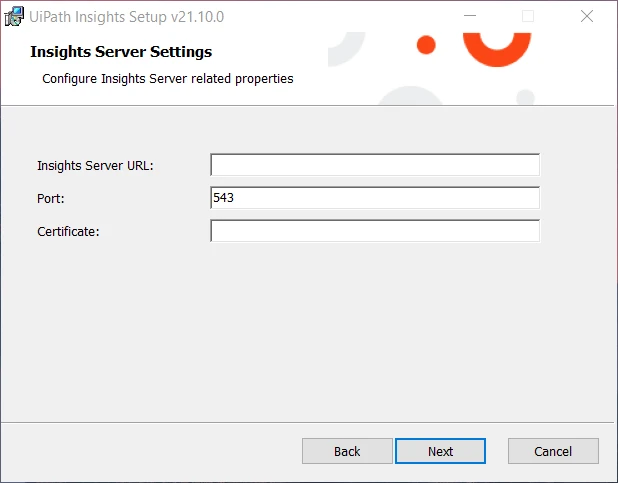Click the 'Certificate:' label
This screenshot has height=483, width=618.
coord(68,231)
